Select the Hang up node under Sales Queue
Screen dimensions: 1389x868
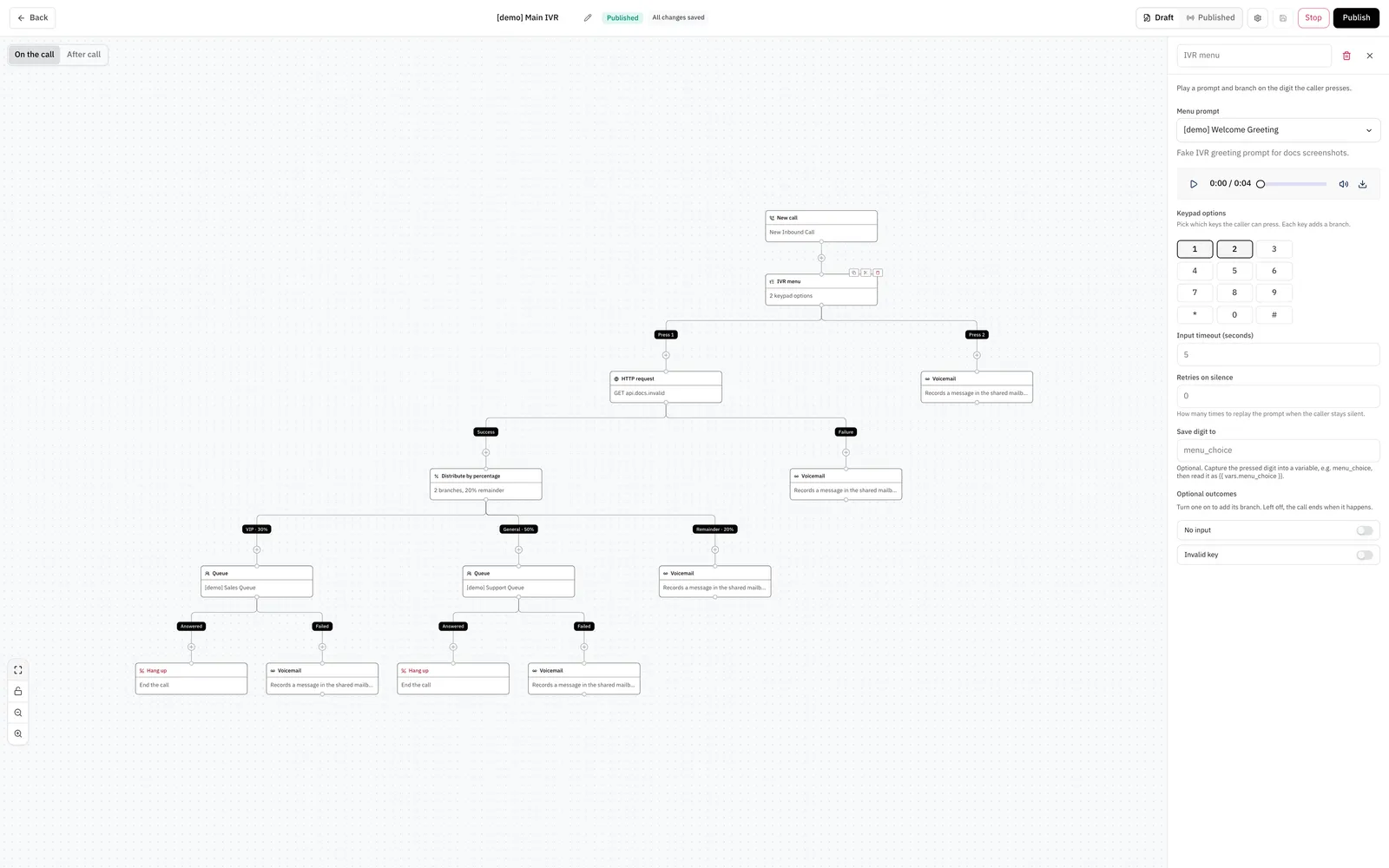[x=191, y=678]
